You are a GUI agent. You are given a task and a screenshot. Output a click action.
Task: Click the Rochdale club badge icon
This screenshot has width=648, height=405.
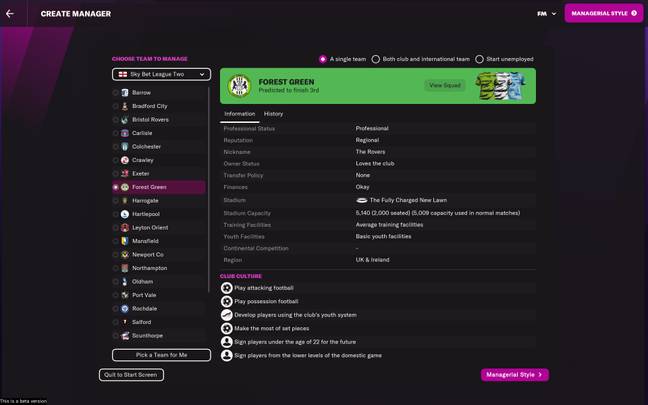coord(125,309)
